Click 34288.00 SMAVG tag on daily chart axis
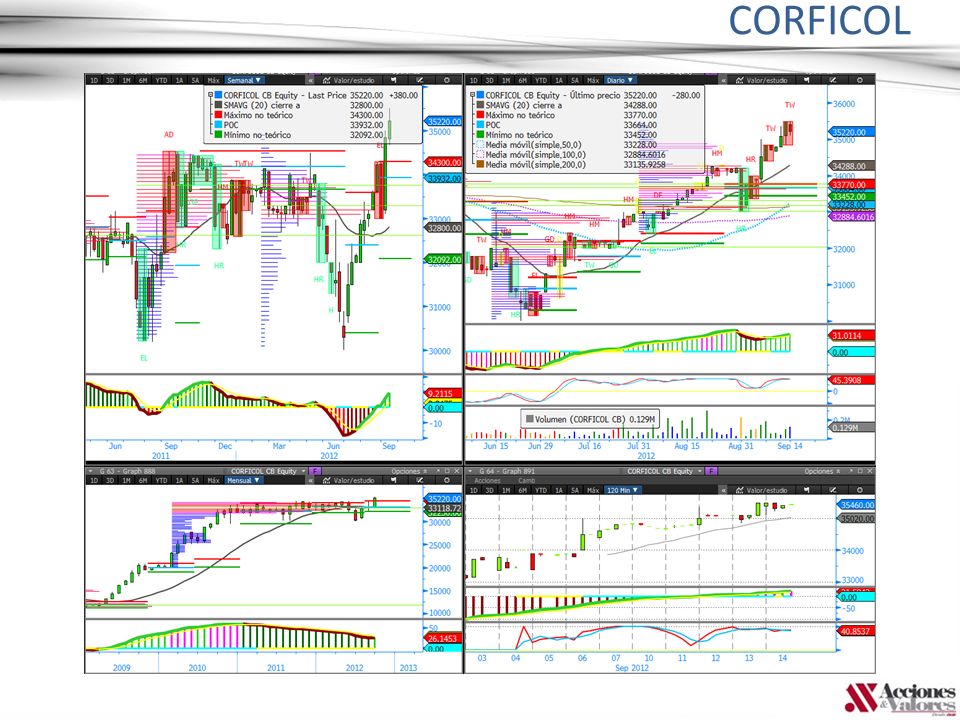Viewport: 960px width, 720px height. coord(852,166)
